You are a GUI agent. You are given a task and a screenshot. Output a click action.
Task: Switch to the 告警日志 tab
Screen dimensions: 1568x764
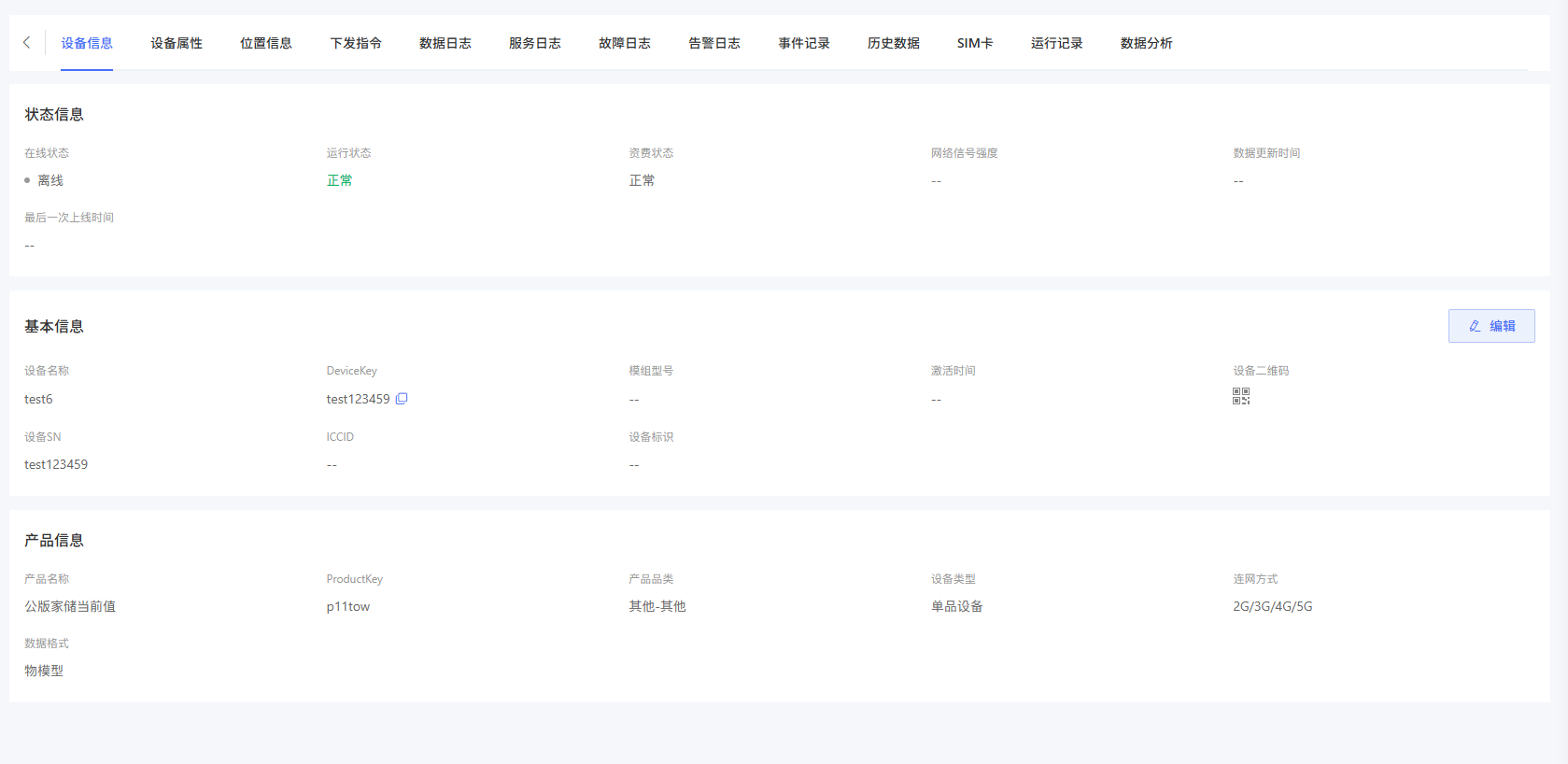714,43
